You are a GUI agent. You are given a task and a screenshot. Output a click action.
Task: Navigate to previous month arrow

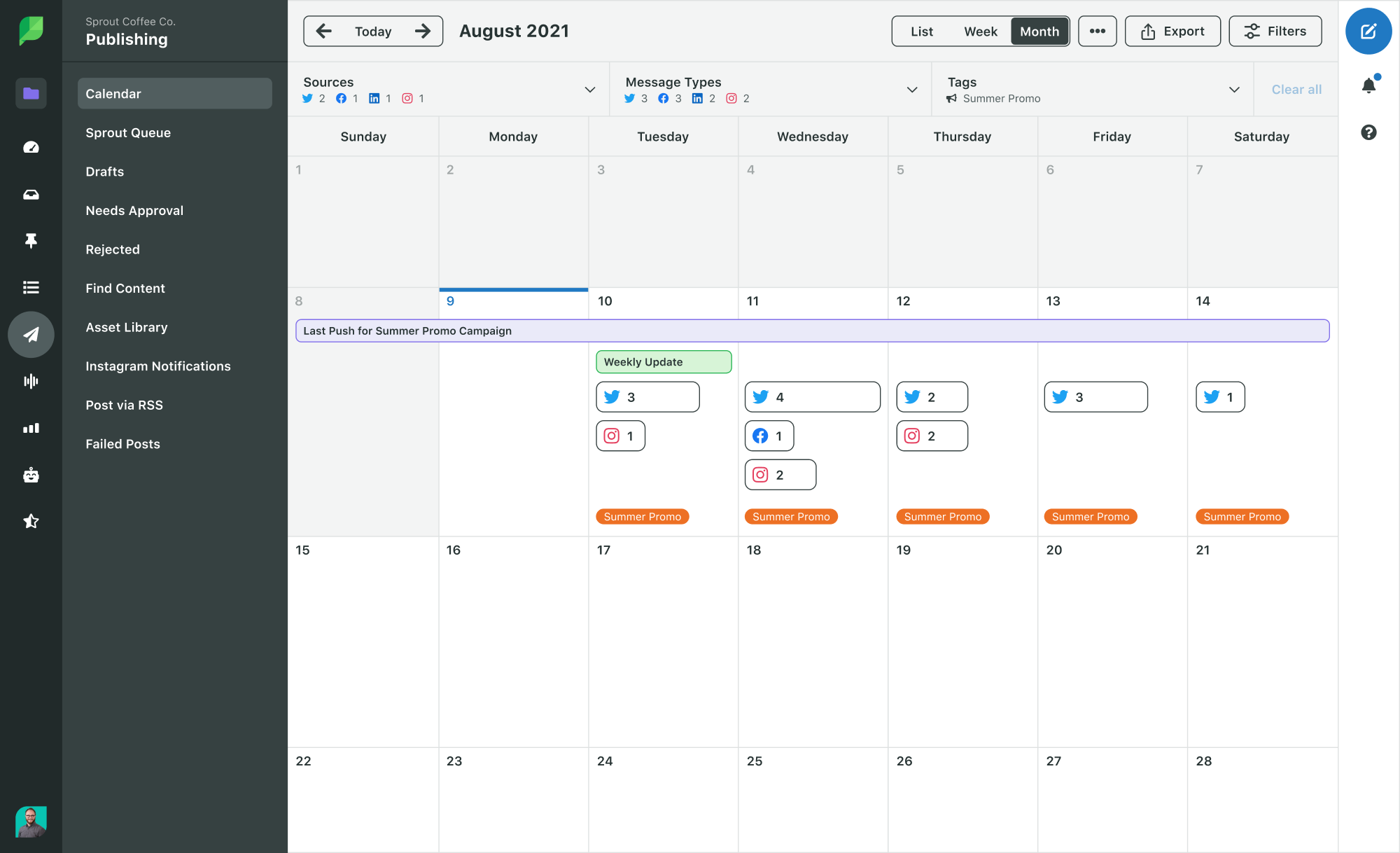coord(324,30)
